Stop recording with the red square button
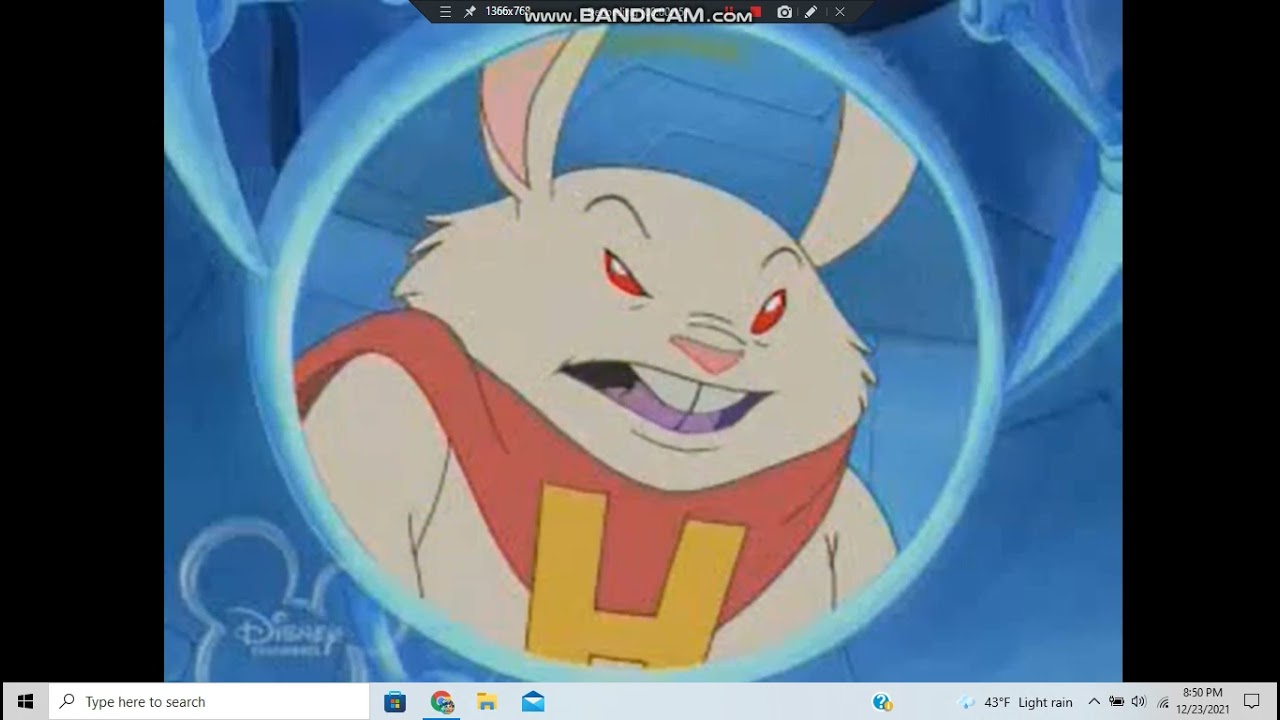The width and height of the screenshot is (1280, 720). pos(758,12)
